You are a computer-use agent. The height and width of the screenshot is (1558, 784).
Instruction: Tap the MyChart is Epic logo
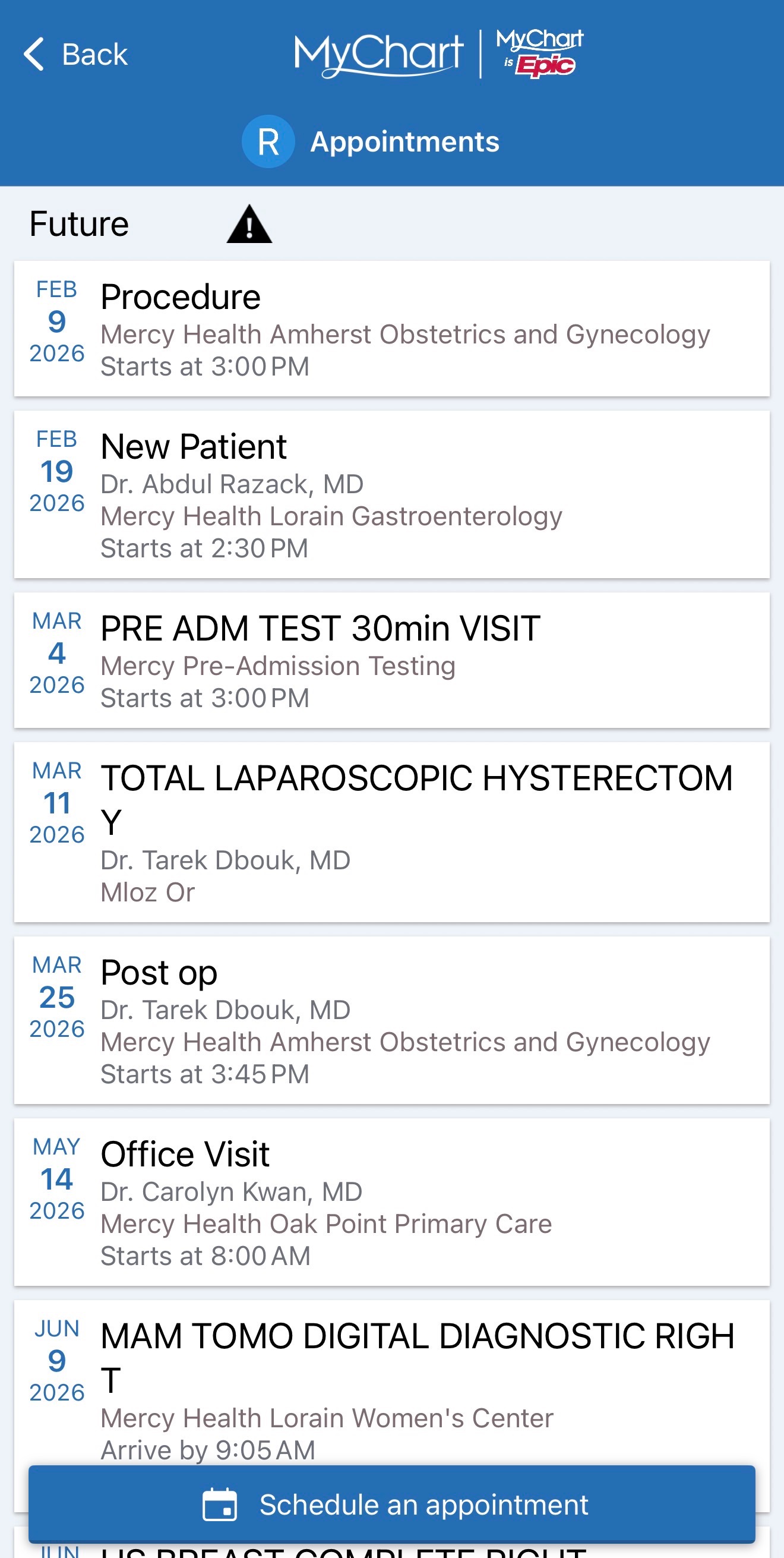click(x=540, y=53)
